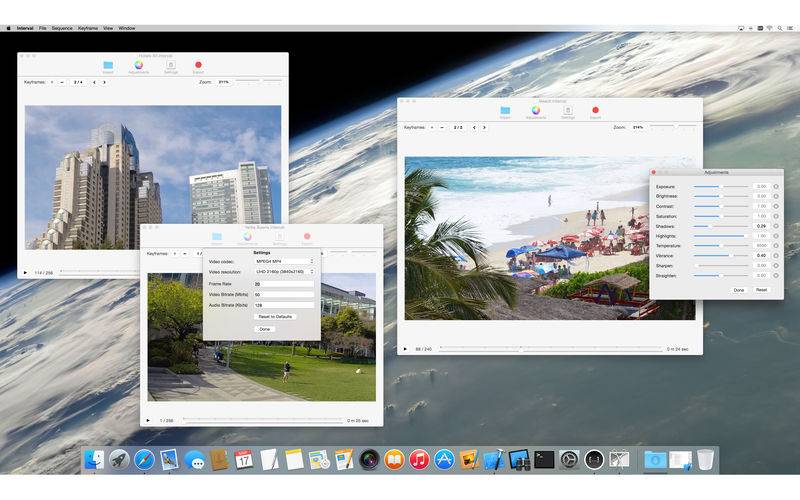Image resolution: width=800 pixels, height=500 pixels.
Task: Click the Frame Rate input field
Action: tap(284, 284)
